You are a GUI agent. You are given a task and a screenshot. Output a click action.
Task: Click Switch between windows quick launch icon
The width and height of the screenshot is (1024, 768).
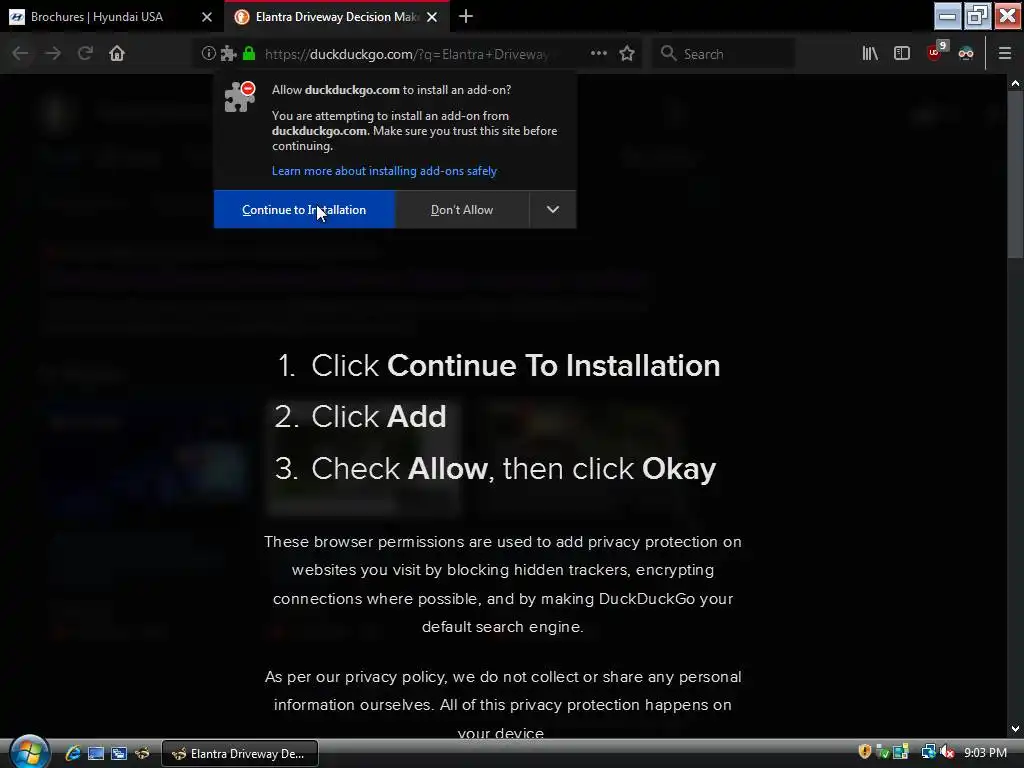pyautogui.click(x=119, y=754)
